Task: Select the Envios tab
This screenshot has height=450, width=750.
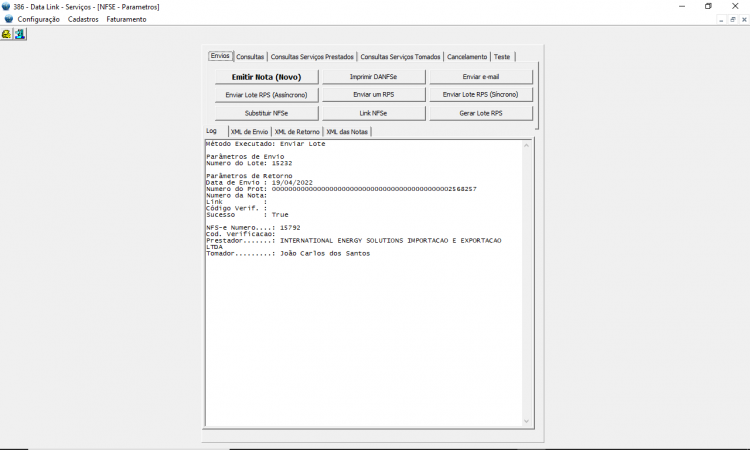Action: pyautogui.click(x=220, y=56)
